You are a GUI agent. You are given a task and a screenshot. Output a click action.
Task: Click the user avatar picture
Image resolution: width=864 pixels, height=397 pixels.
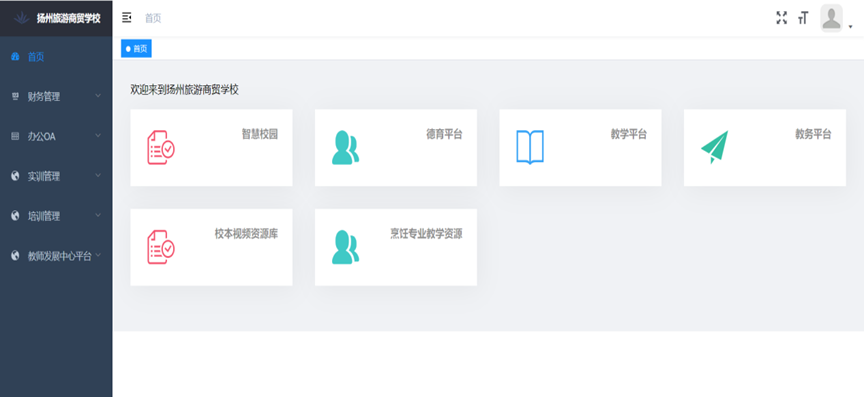tap(831, 18)
